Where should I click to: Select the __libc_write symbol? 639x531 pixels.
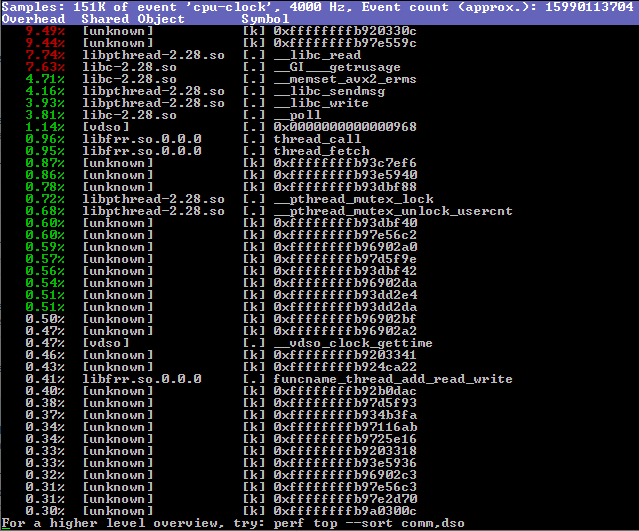tap(321, 103)
